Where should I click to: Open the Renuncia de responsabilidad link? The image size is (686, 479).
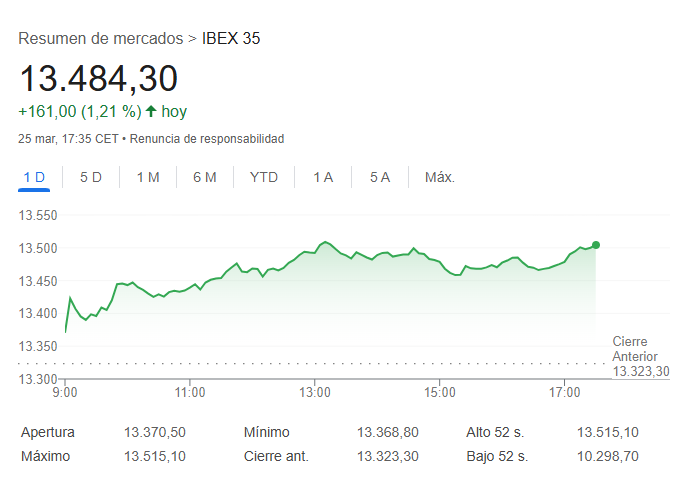click(x=207, y=138)
